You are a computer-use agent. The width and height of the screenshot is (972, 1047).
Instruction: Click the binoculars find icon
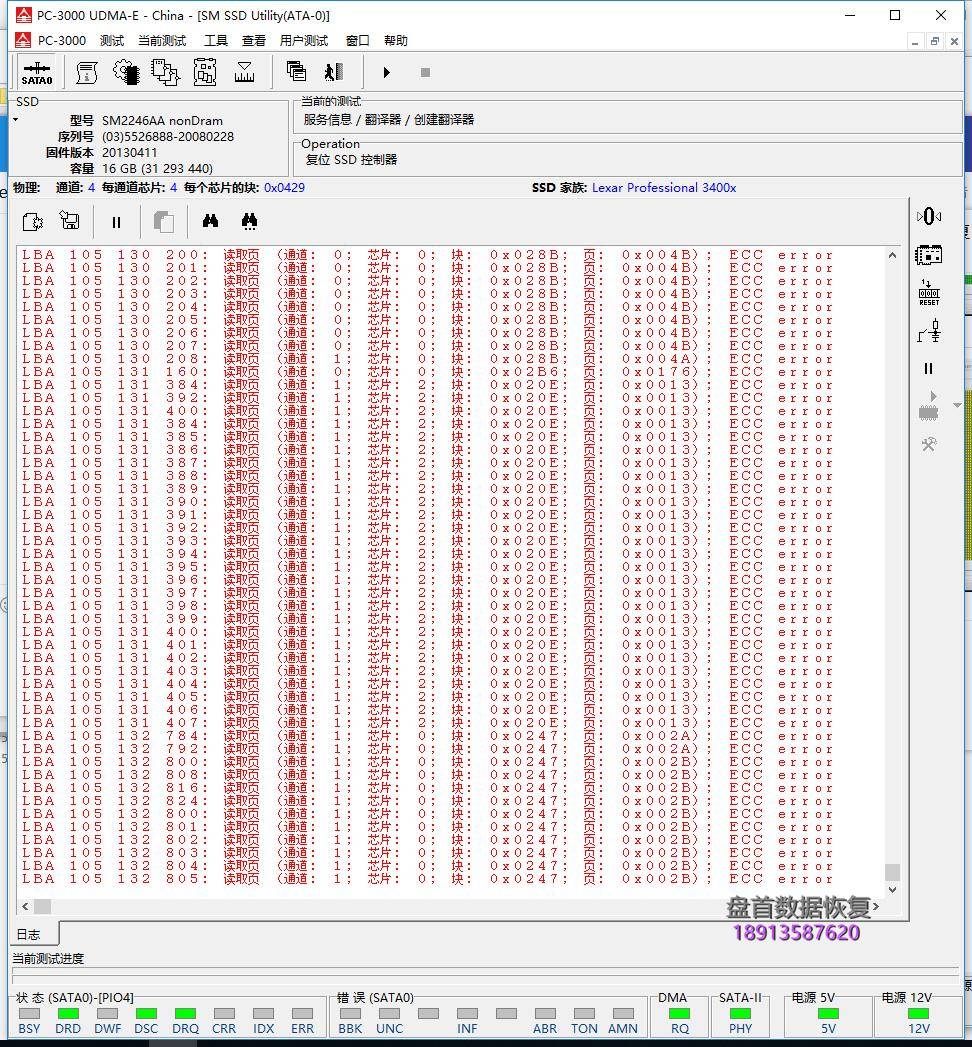coord(210,222)
